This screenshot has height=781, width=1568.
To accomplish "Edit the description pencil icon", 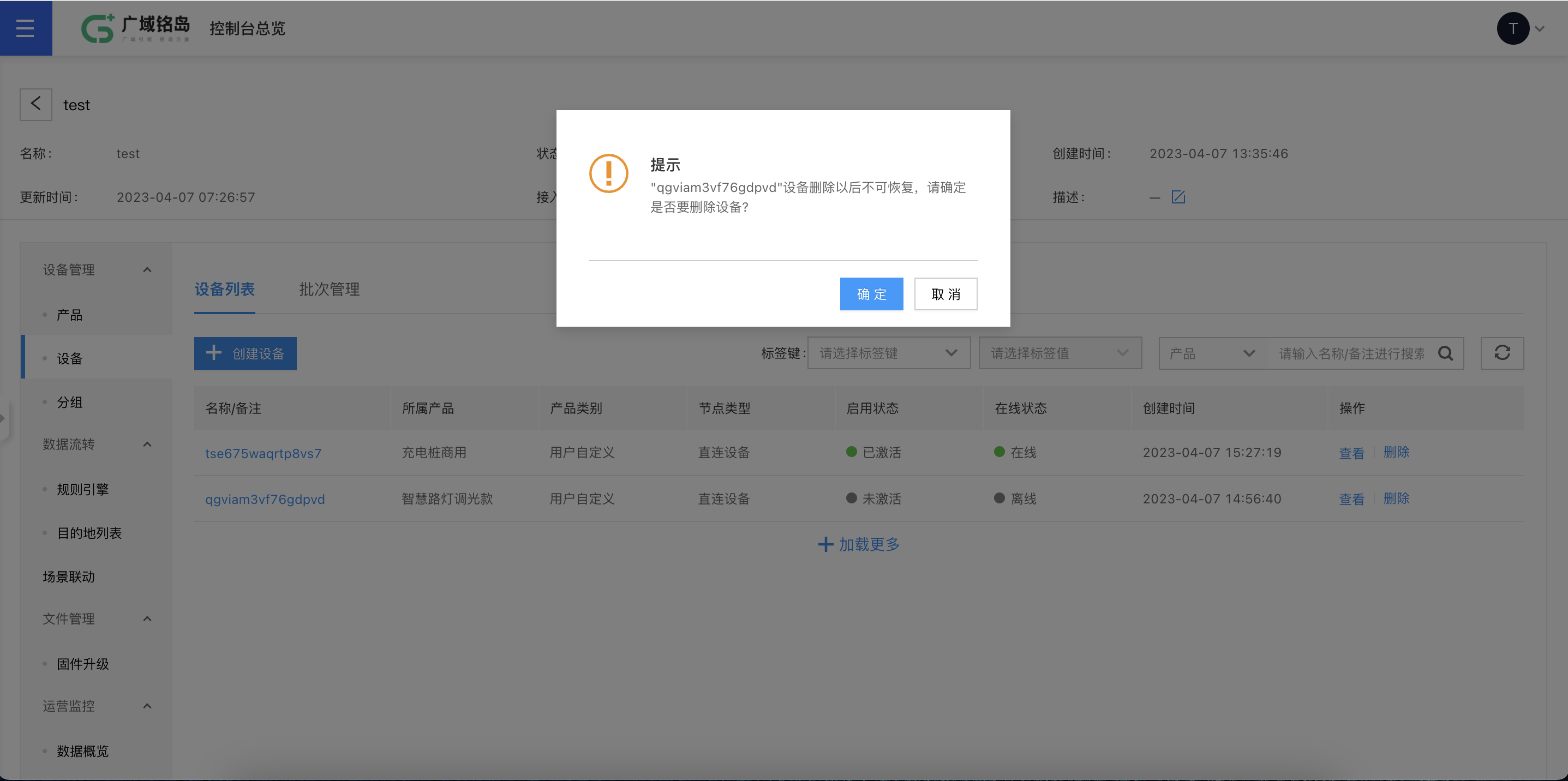I will coord(1178,197).
